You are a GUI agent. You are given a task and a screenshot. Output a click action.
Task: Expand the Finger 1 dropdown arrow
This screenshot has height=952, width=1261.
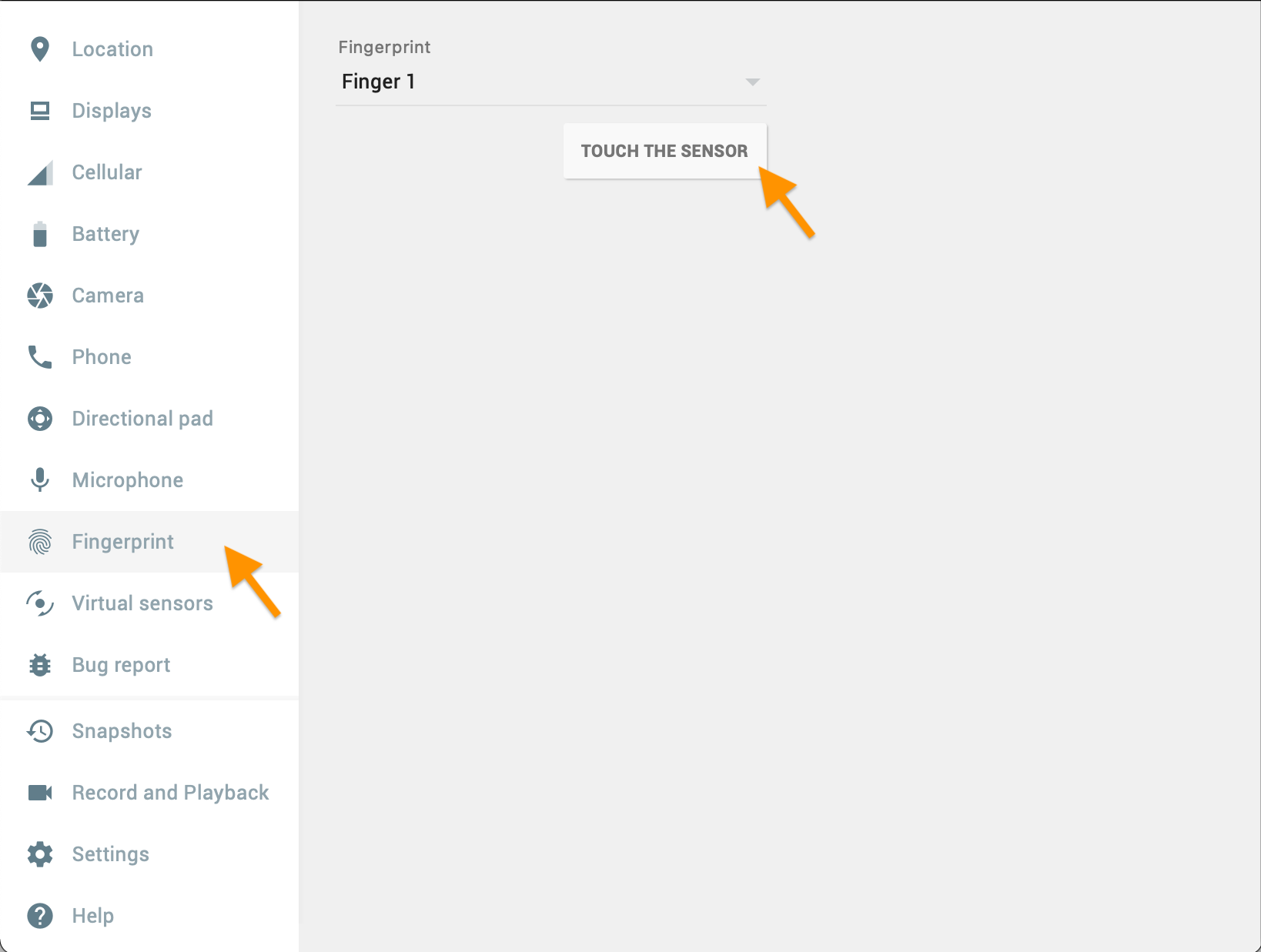coord(752,82)
